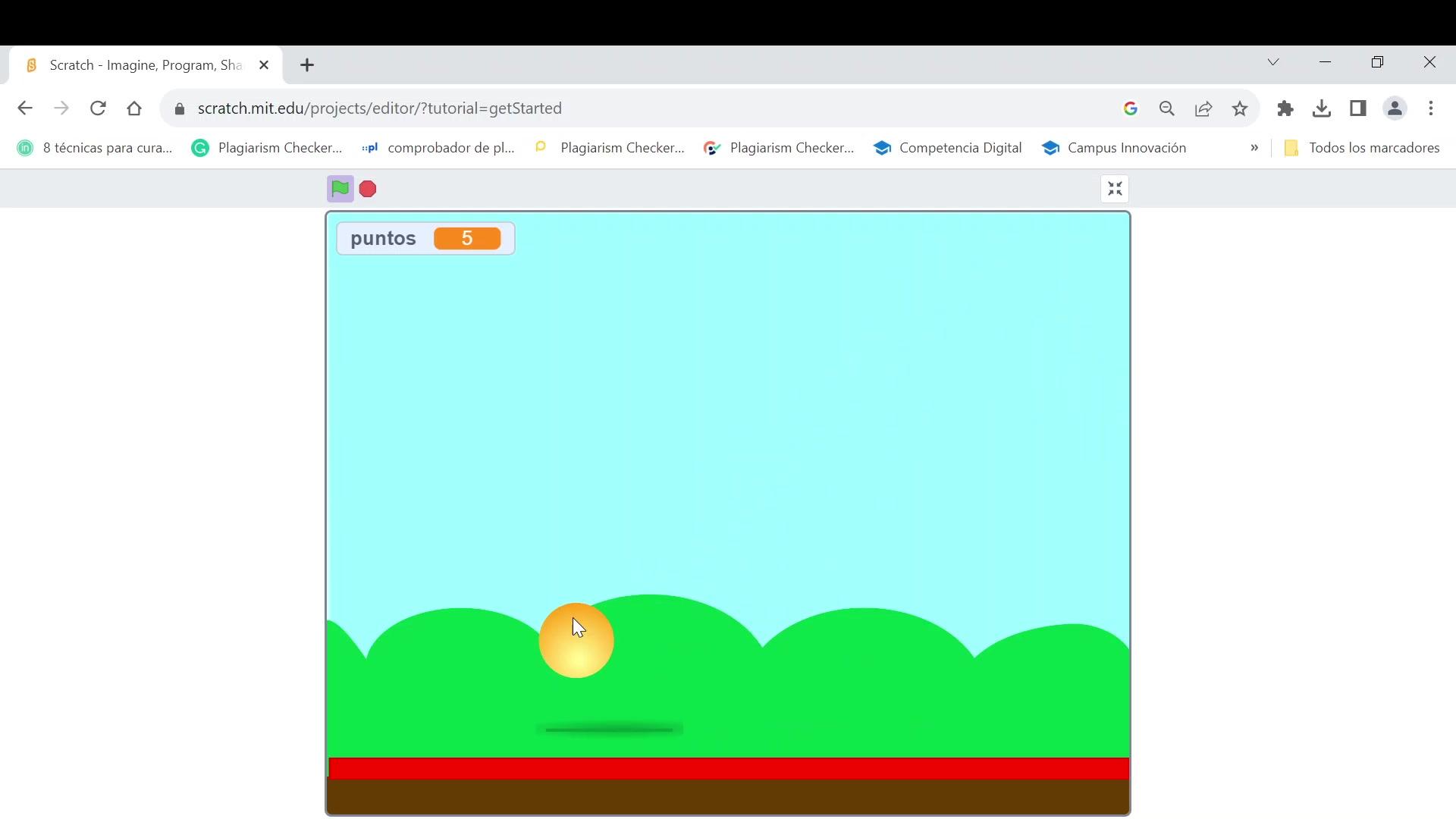Exit full screen stage mode
The width and height of the screenshot is (1456, 819).
point(1114,189)
